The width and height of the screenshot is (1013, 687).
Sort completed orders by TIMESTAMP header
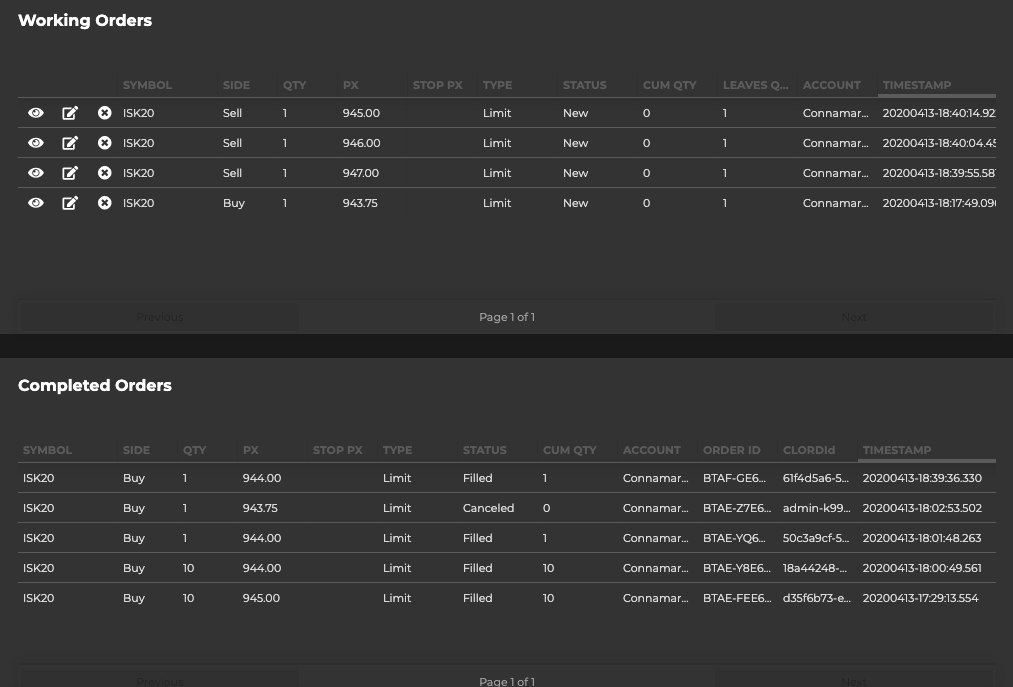897,450
